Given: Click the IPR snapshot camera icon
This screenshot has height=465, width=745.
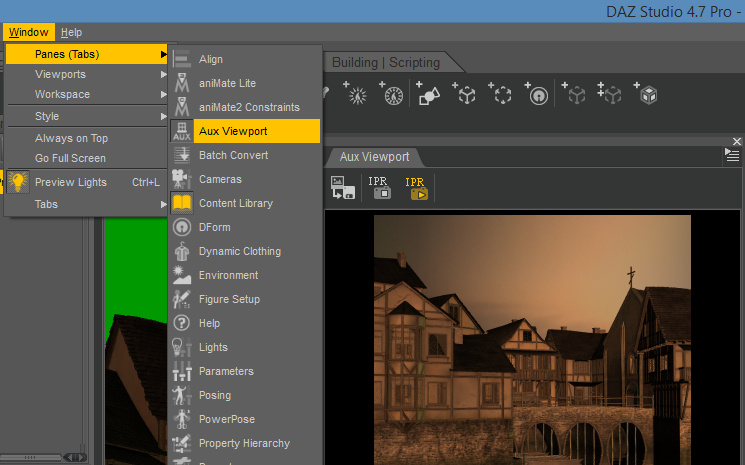Looking at the screenshot, I should [x=379, y=187].
